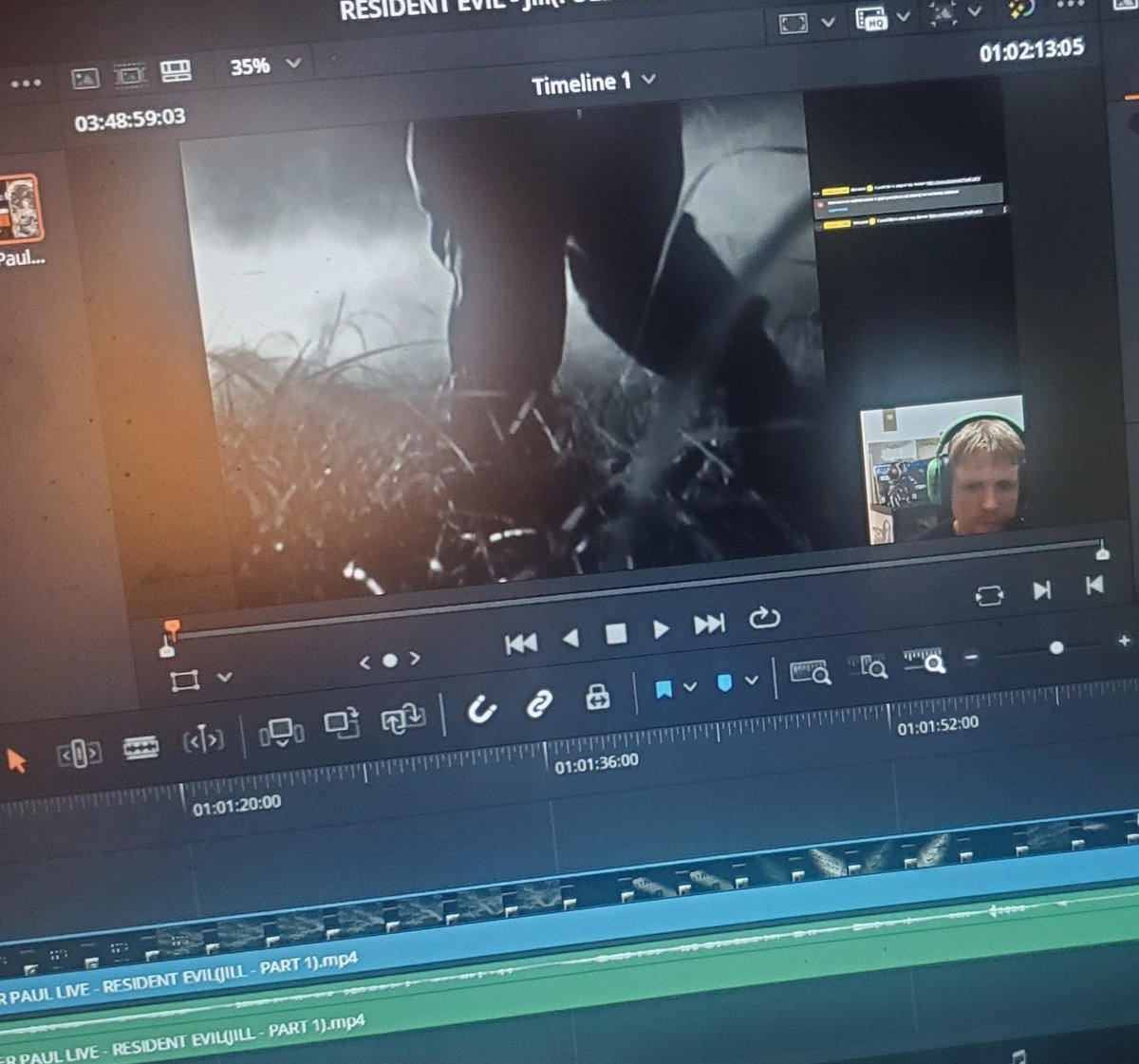1139x1064 pixels.
Task: Open the marker color dropdown
Action: [x=752, y=680]
